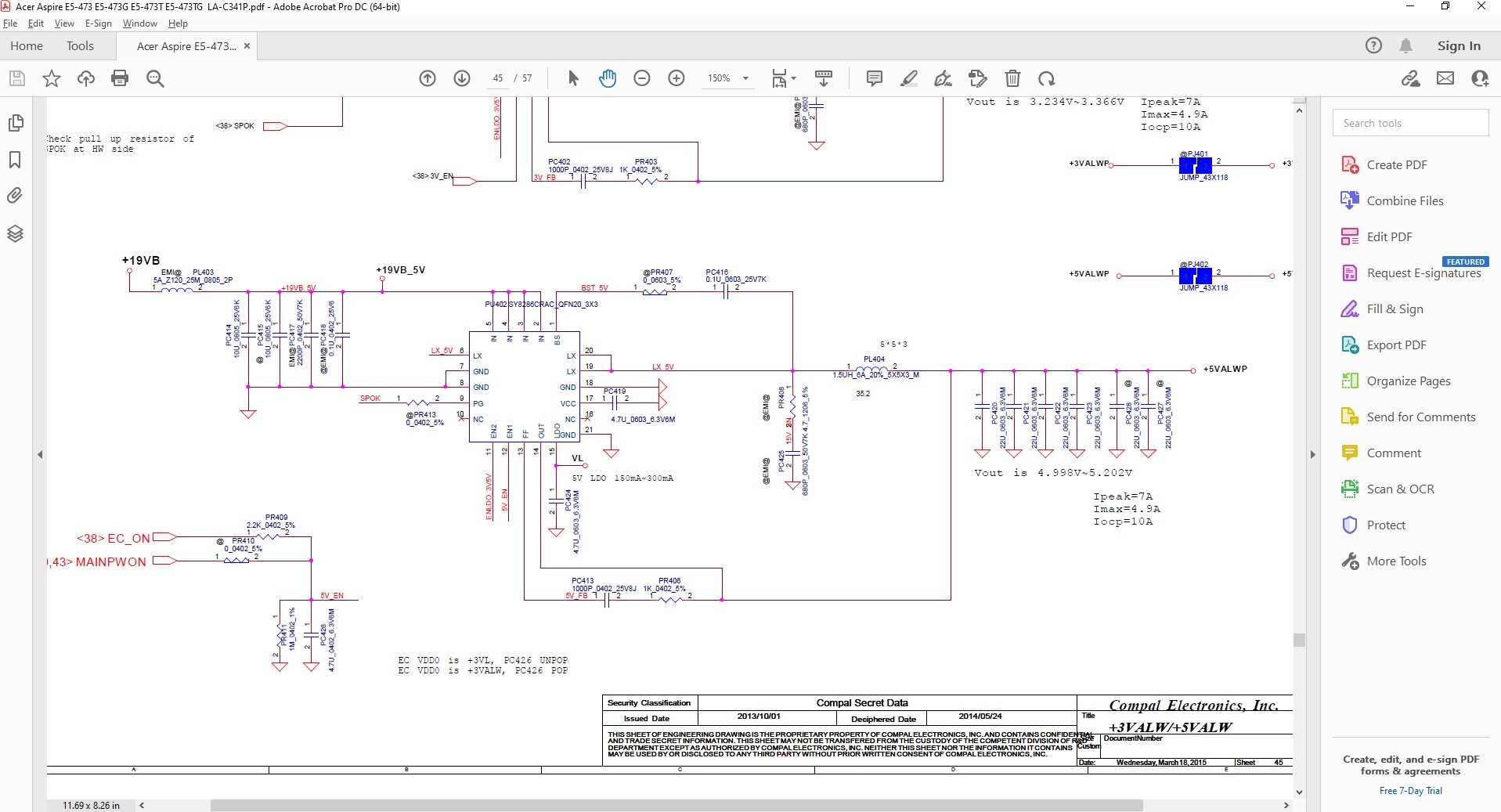This screenshot has width=1501, height=812.
Task: Go to next page arrow
Action: tap(462, 78)
